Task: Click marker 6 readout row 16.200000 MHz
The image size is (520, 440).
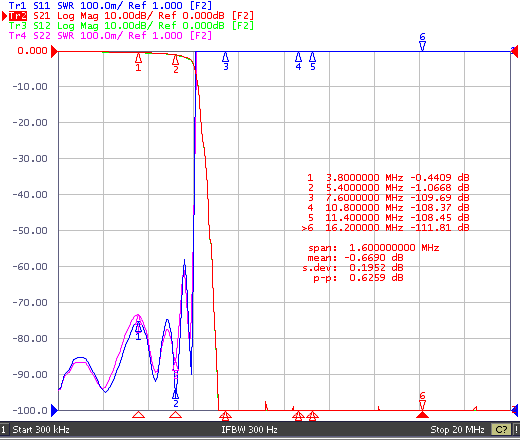Action: (x=385, y=228)
